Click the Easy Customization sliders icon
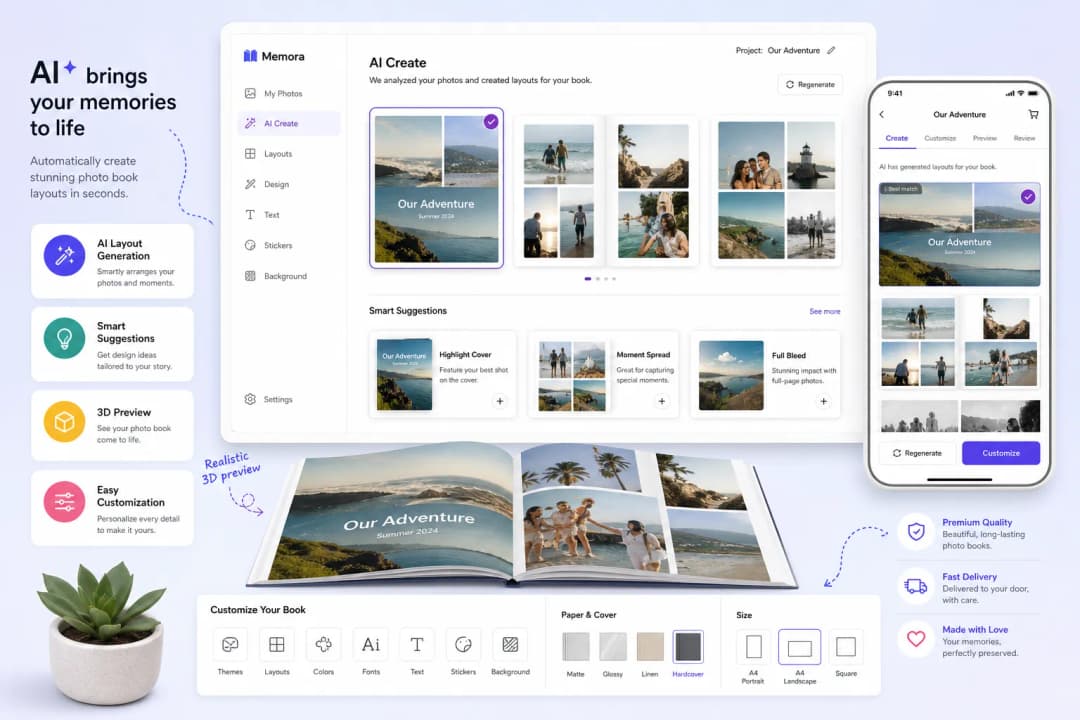 [65, 502]
